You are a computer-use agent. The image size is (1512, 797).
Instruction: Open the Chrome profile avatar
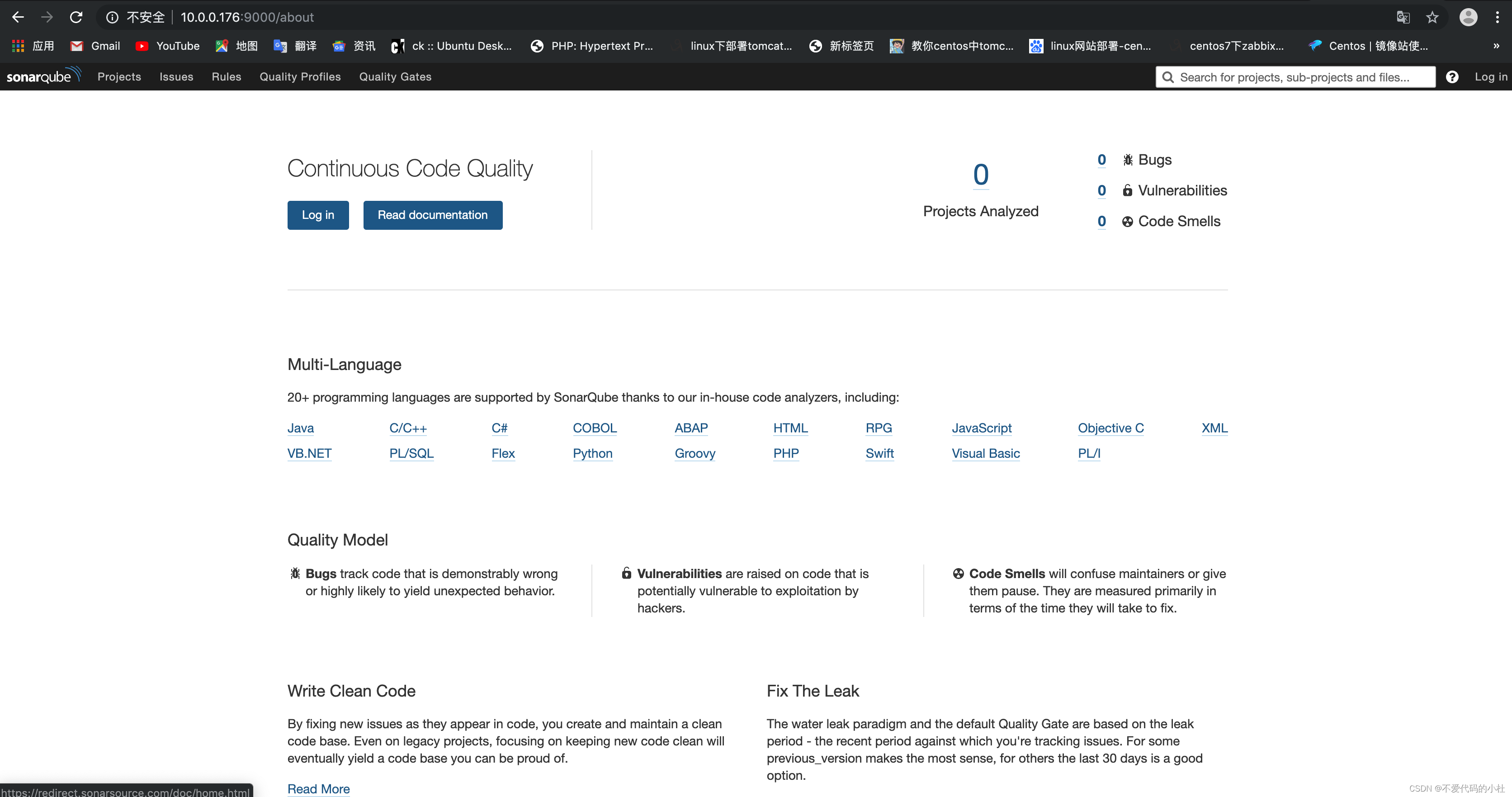(x=1468, y=17)
